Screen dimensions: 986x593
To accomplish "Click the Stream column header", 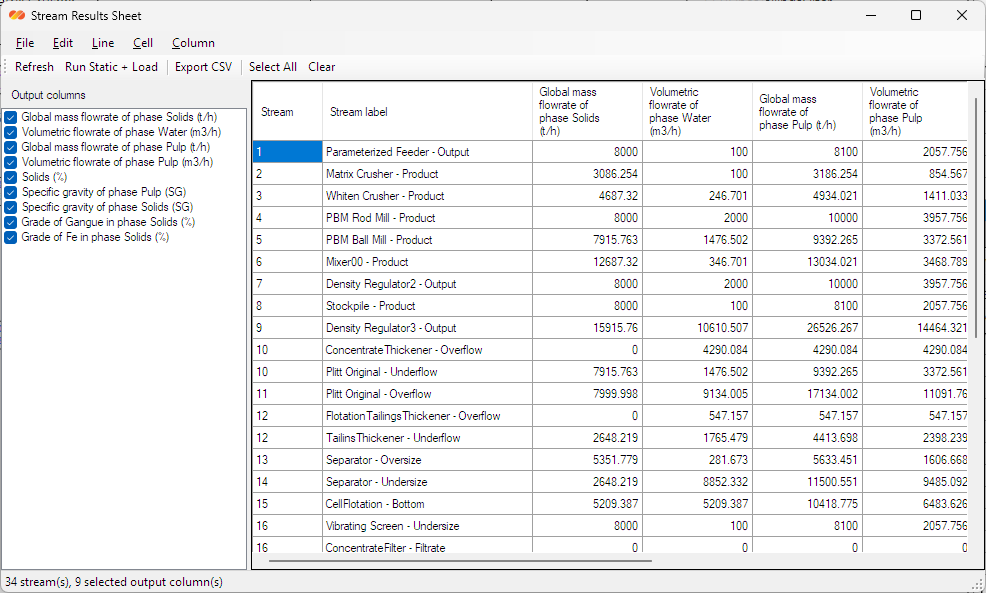I will click(287, 111).
